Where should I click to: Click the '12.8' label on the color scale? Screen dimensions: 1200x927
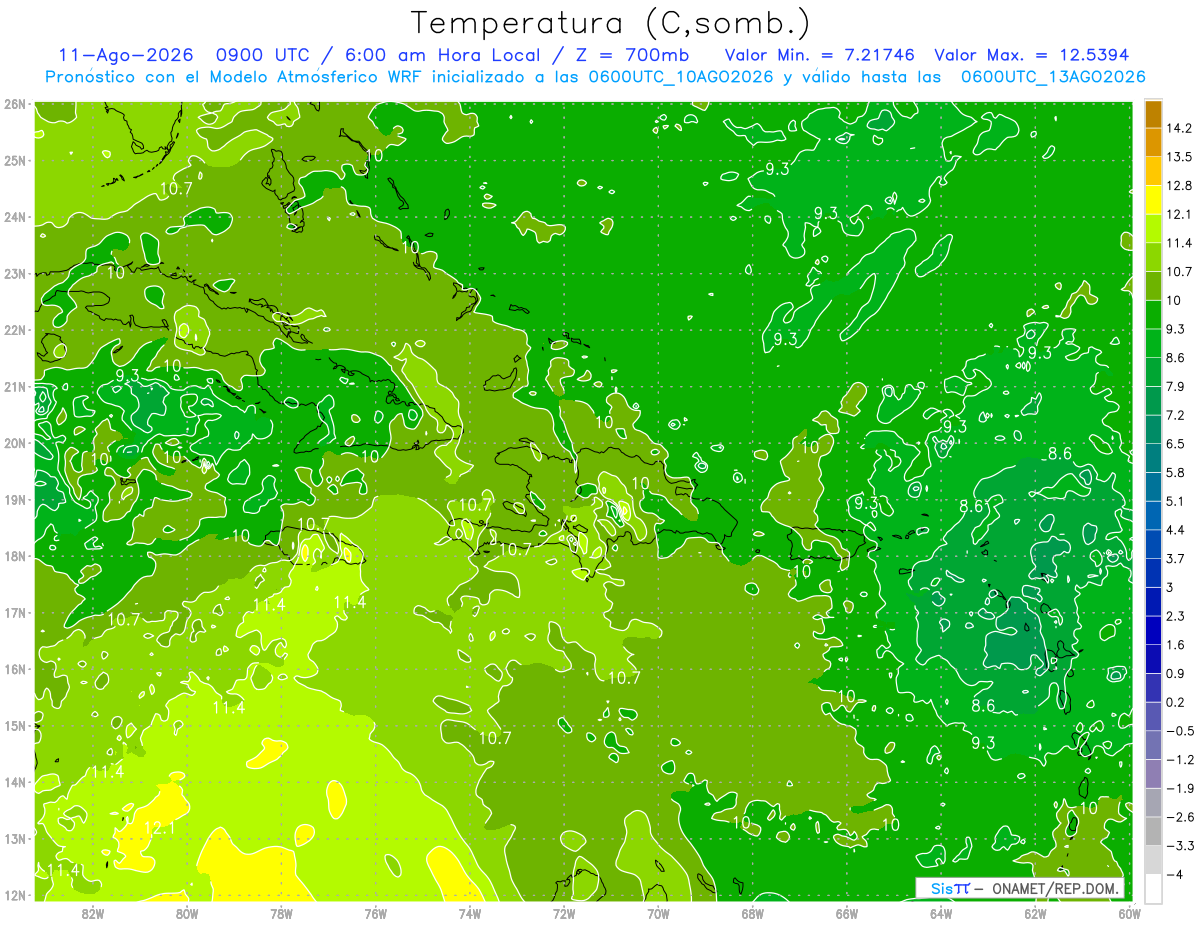[1179, 185]
